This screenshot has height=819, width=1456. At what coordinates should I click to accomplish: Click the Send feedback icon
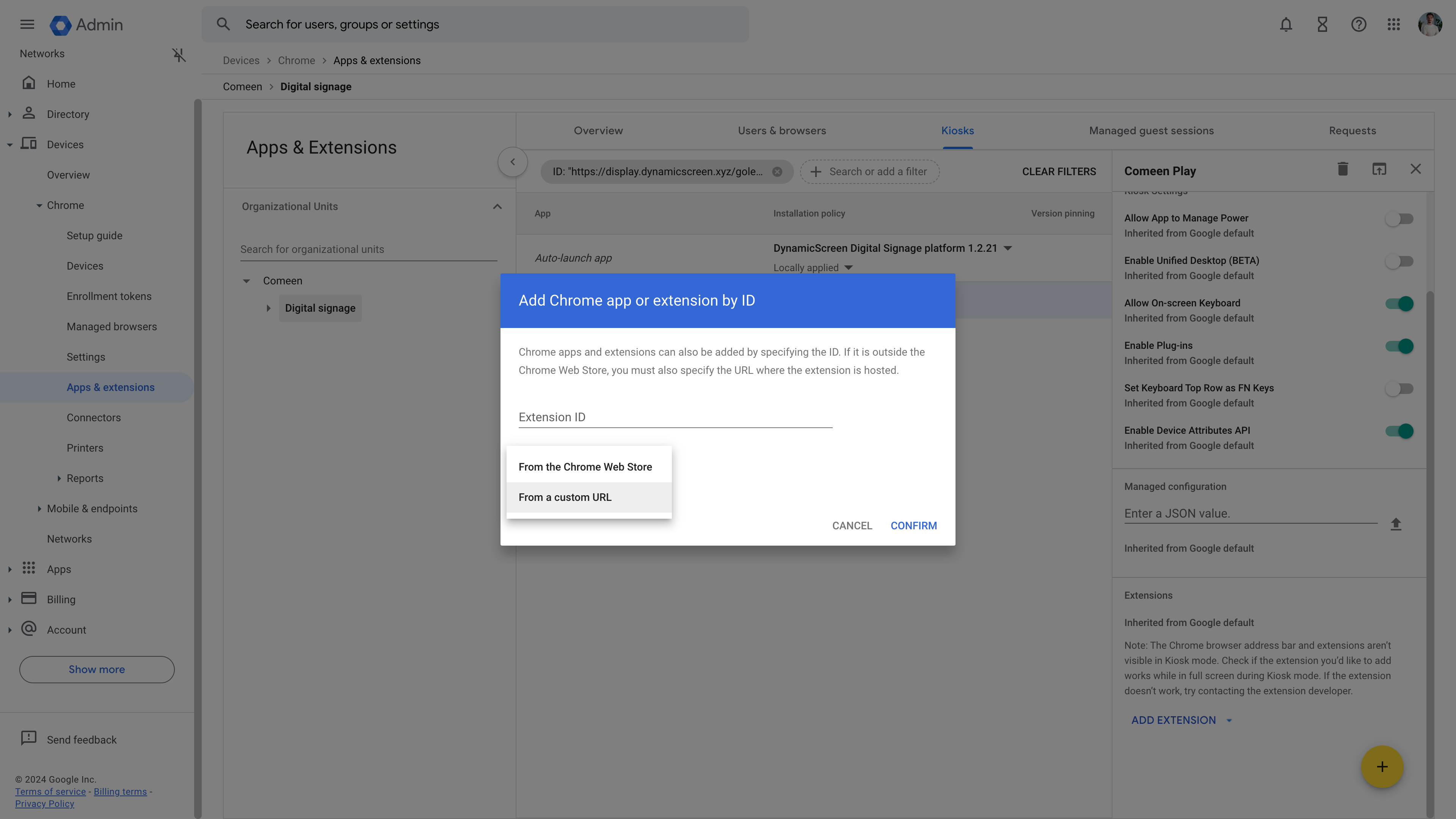pyautogui.click(x=29, y=738)
